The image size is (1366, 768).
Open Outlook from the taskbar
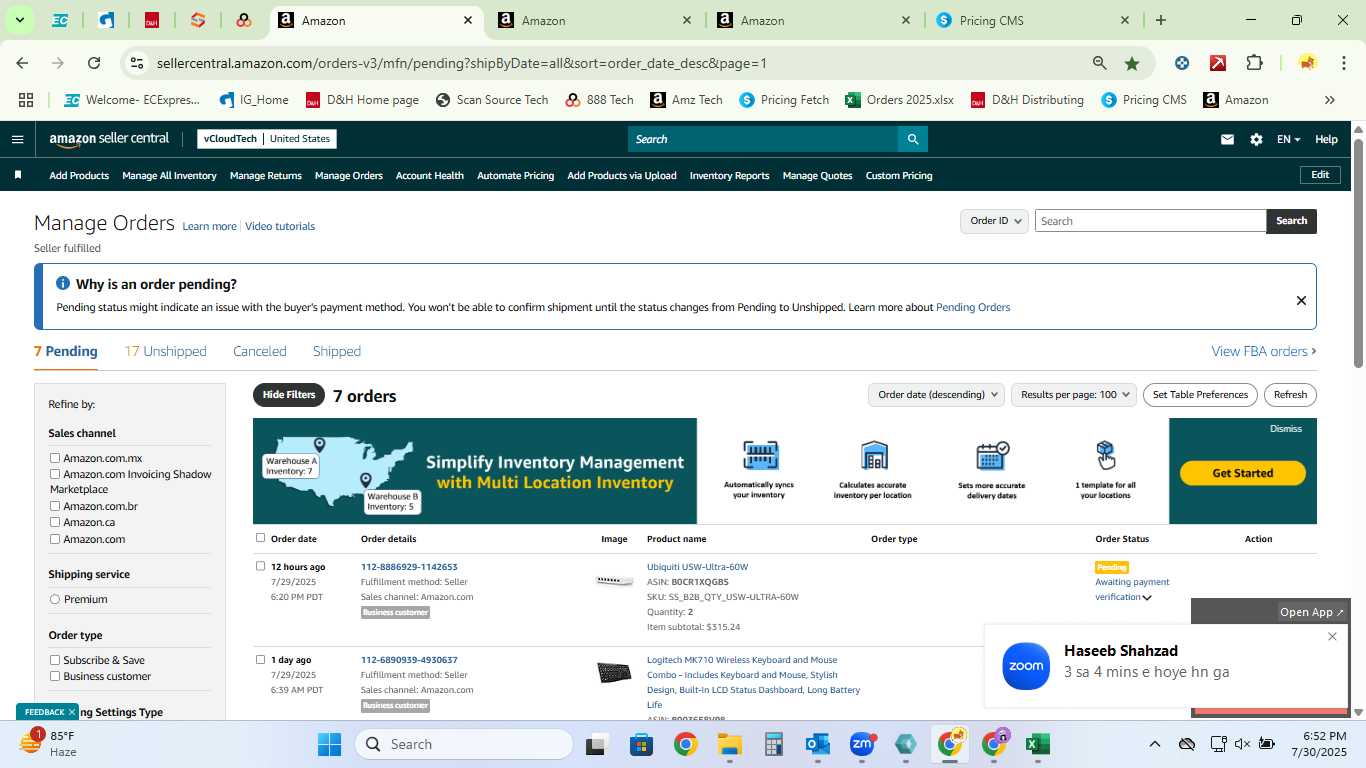pyautogui.click(x=818, y=744)
